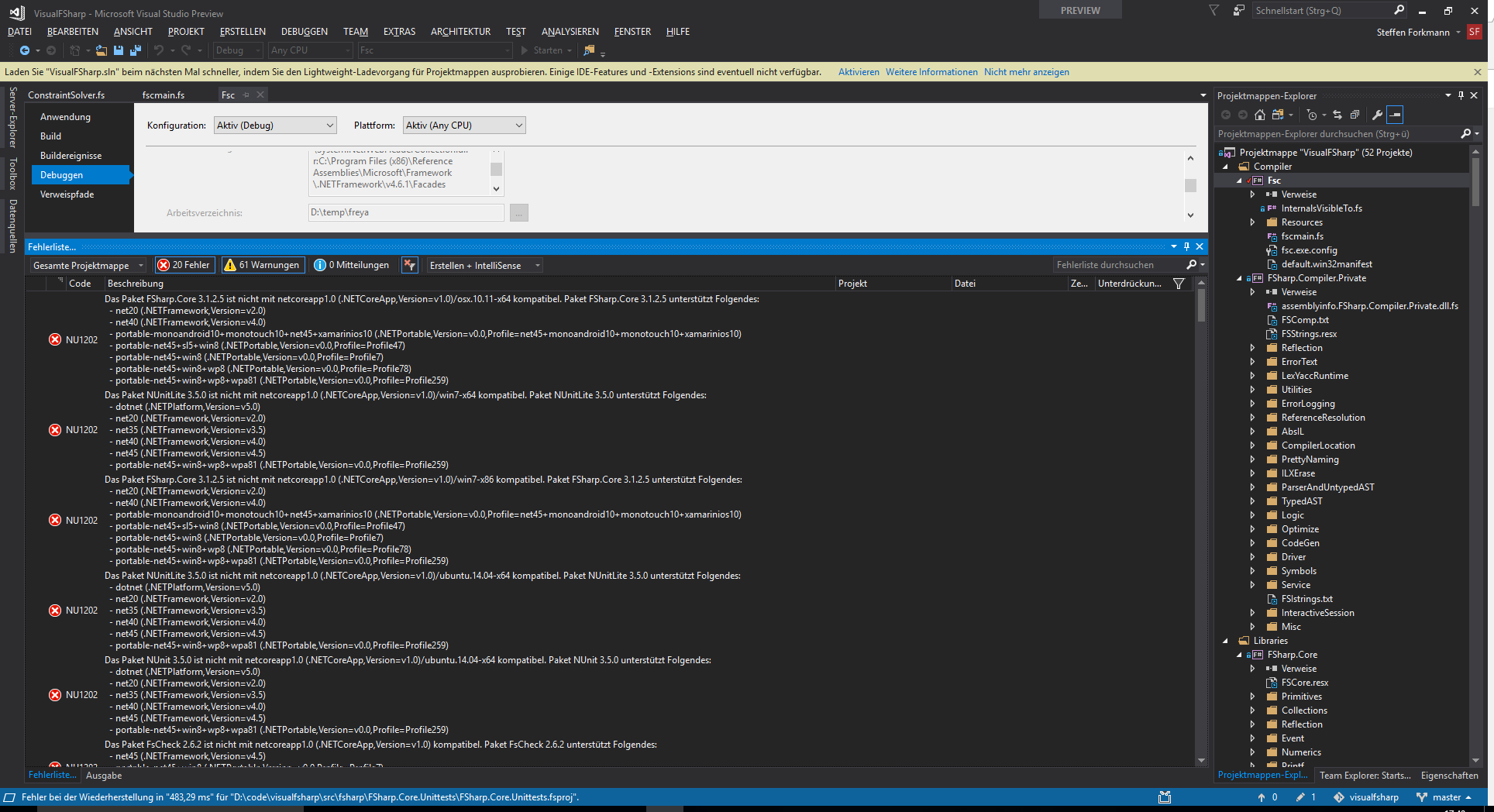Click the Home icon in Projektmappen-Explorer
1494x812 pixels.
pyautogui.click(x=1259, y=115)
